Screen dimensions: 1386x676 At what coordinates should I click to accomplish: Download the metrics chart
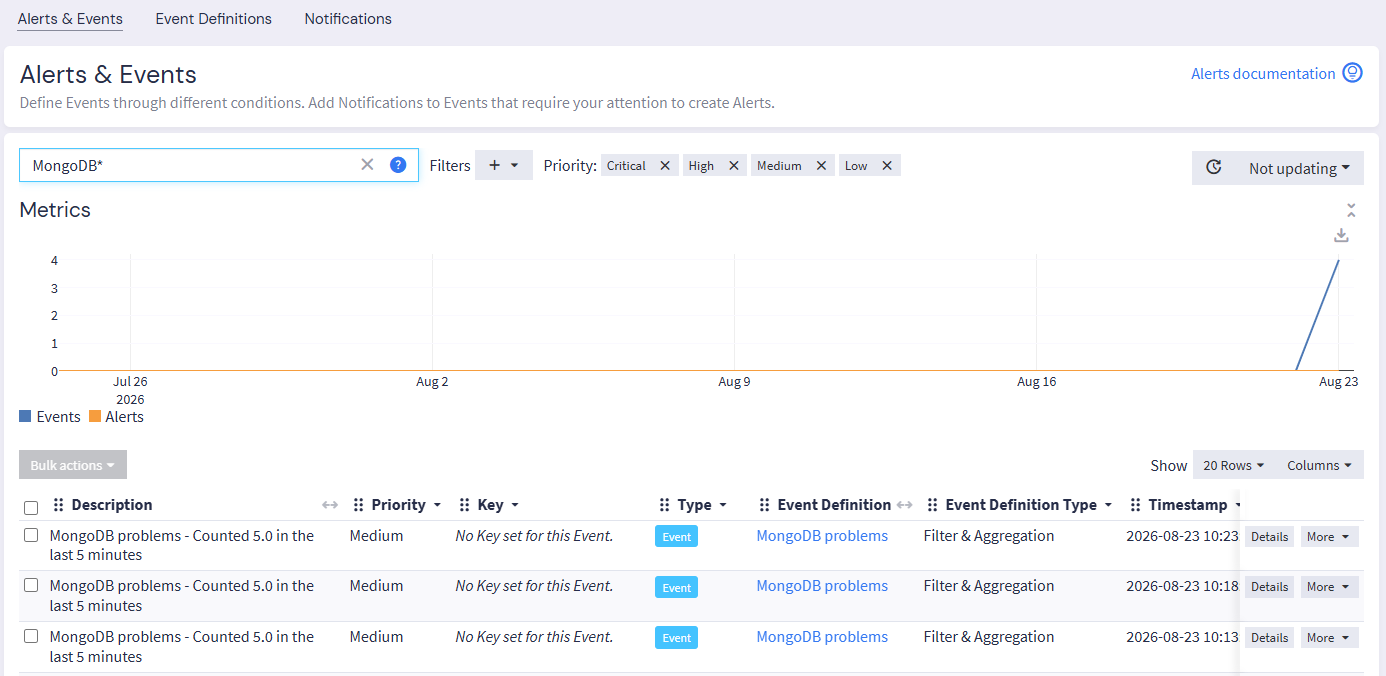1342,235
